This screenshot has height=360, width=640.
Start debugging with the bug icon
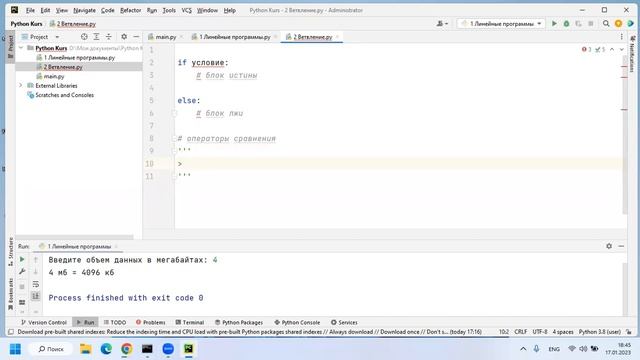(x=566, y=24)
